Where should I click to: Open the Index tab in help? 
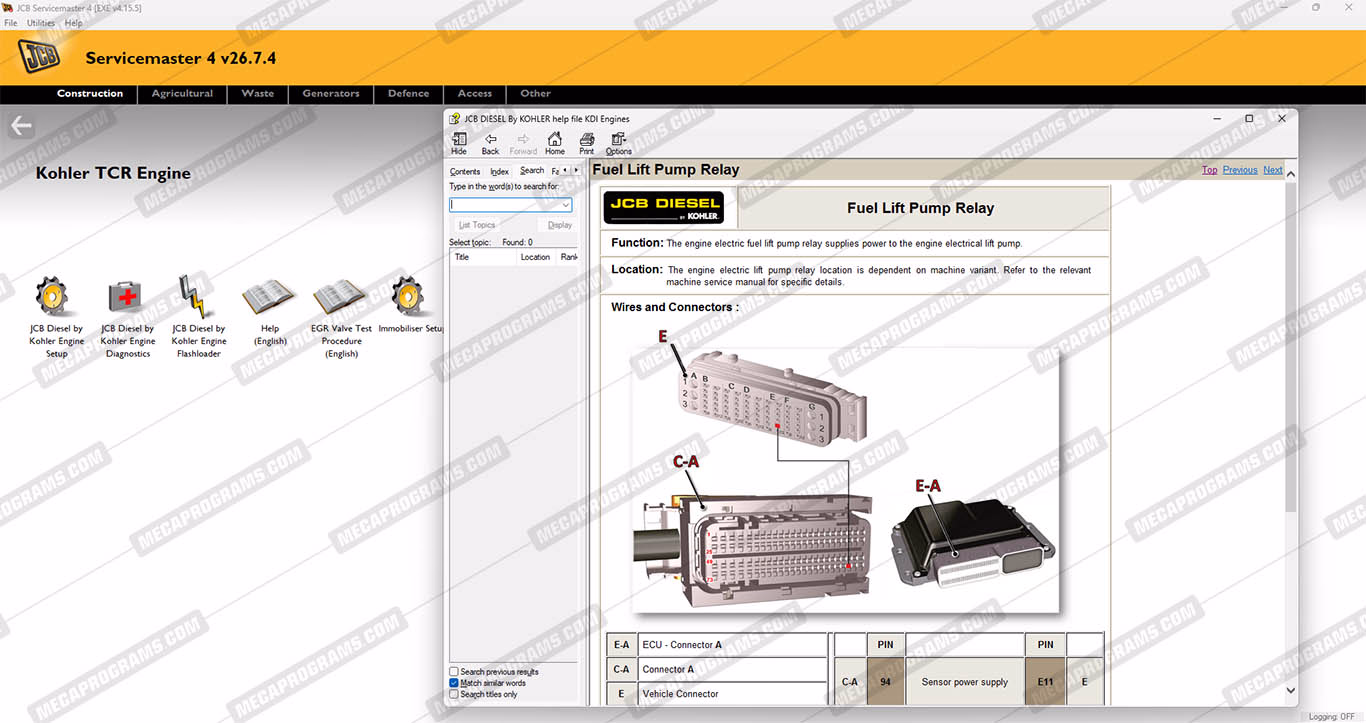[500, 172]
